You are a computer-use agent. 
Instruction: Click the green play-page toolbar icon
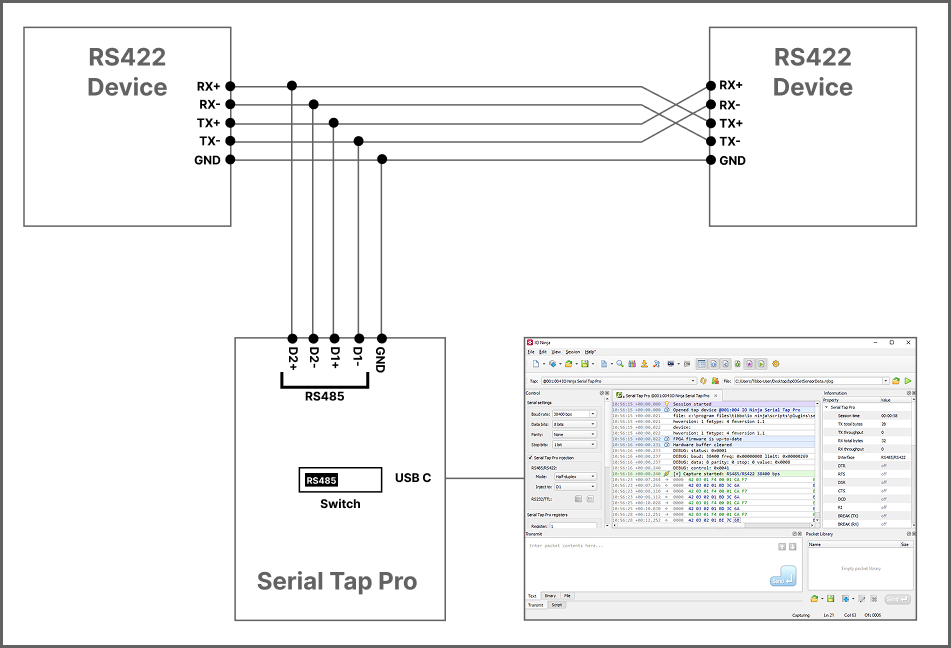click(x=761, y=363)
